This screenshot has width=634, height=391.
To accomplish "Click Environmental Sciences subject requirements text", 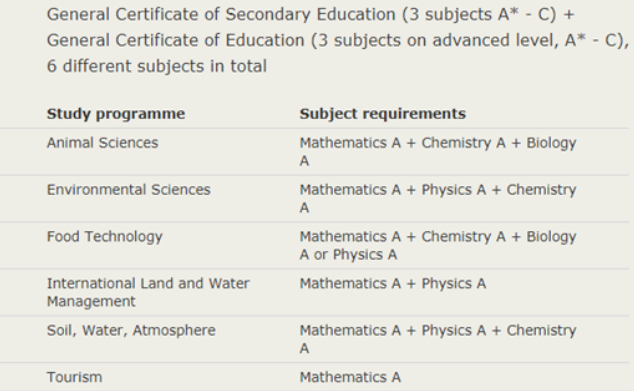I will click(438, 199).
